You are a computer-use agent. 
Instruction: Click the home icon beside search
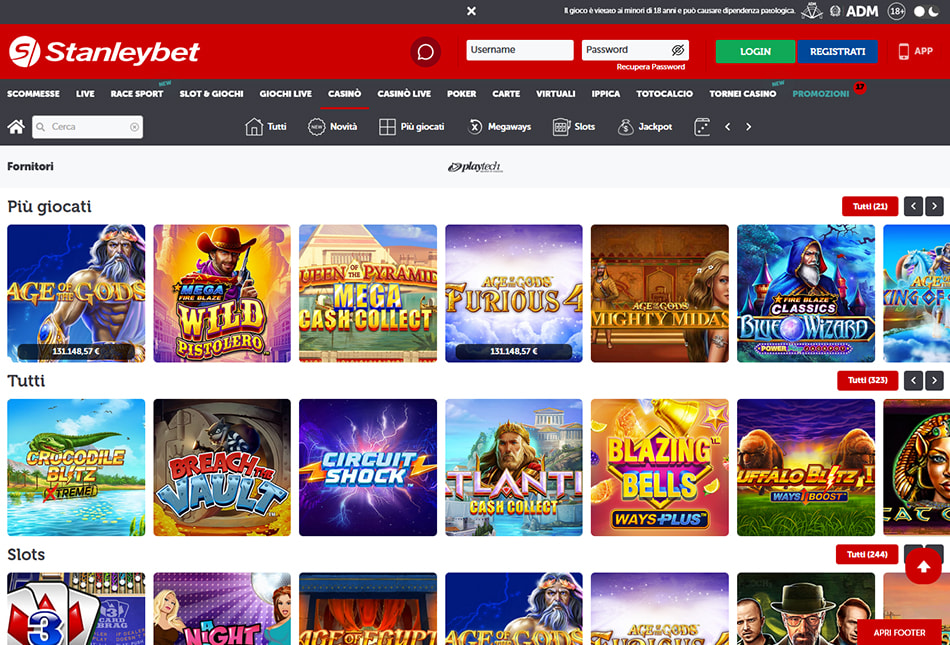tap(16, 127)
